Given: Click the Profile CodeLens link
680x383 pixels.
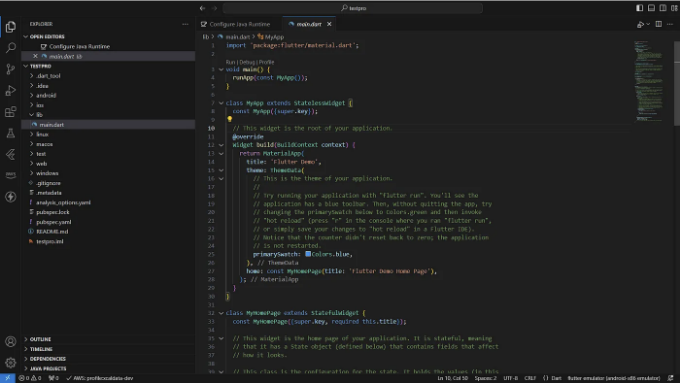Looking at the screenshot, I should coord(267,62).
